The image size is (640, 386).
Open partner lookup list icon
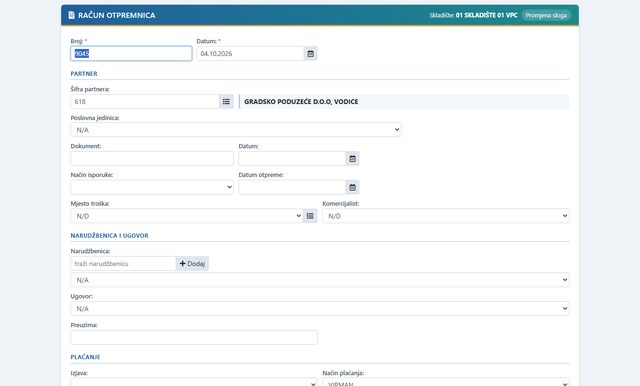click(226, 102)
